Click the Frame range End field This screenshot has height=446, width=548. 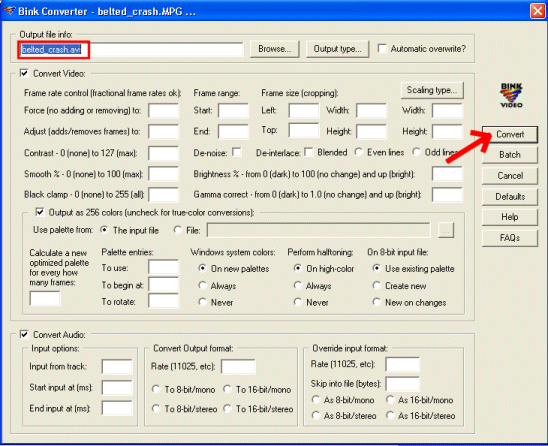click(x=233, y=132)
